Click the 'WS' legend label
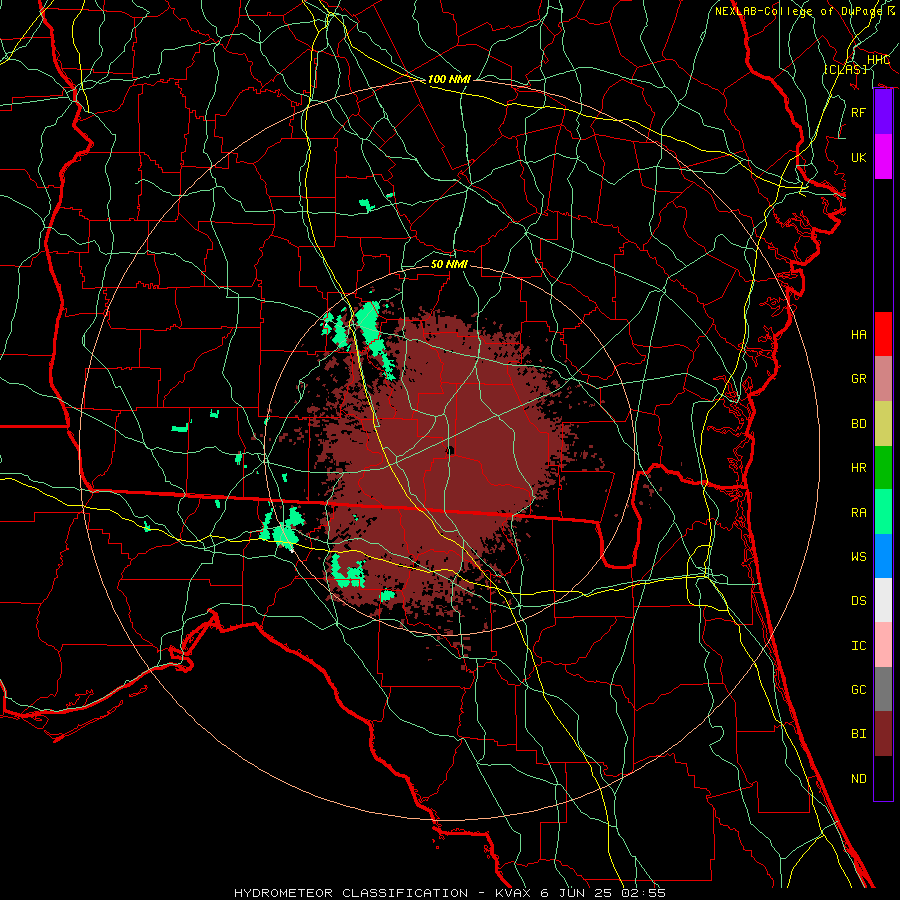The height and width of the screenshot is (900, 900). [858, 556]
